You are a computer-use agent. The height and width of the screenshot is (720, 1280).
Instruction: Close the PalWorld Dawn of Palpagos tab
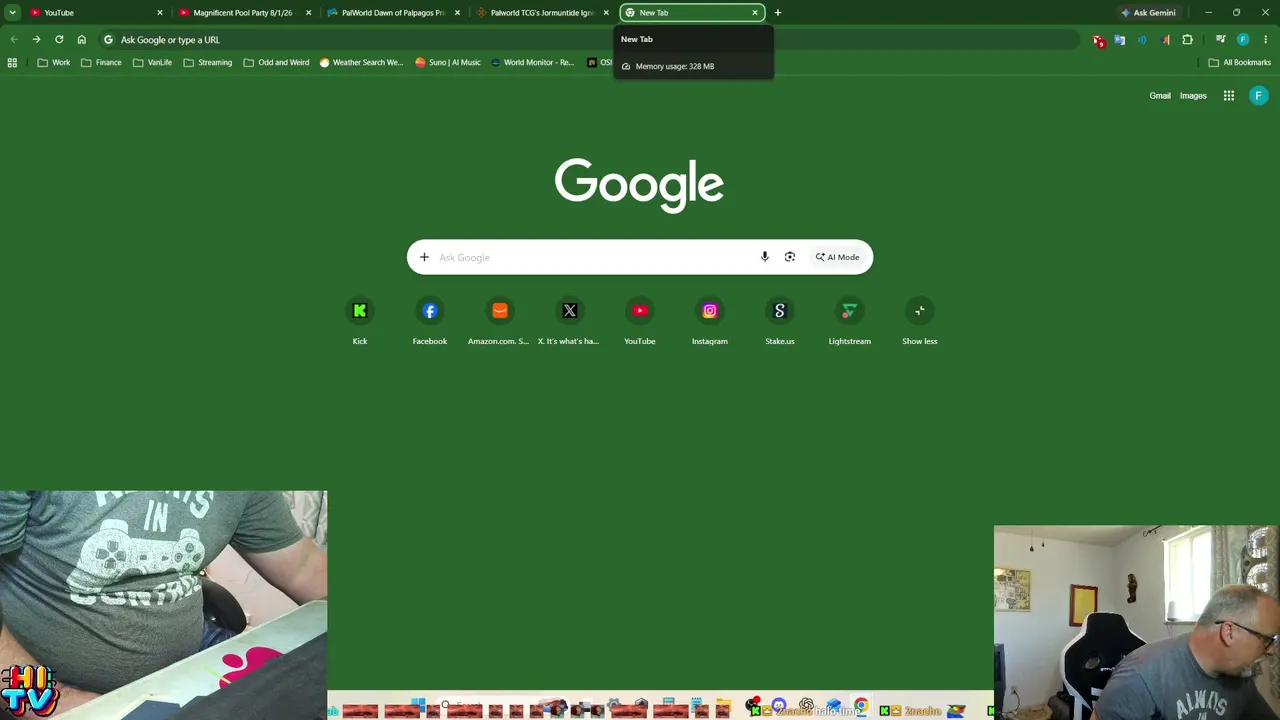click(457, 13)
